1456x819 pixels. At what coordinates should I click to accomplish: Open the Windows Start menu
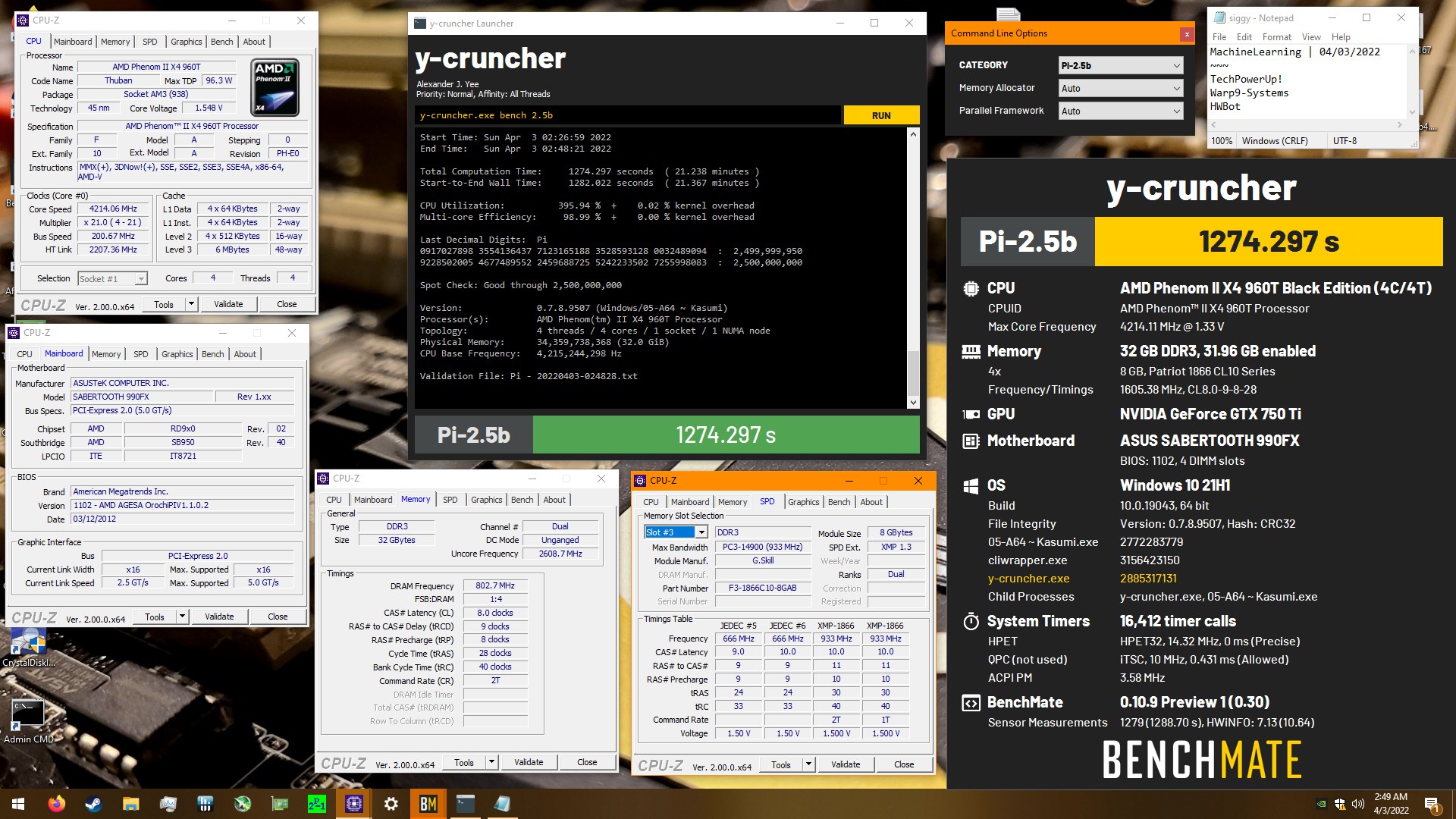(18, 804)
